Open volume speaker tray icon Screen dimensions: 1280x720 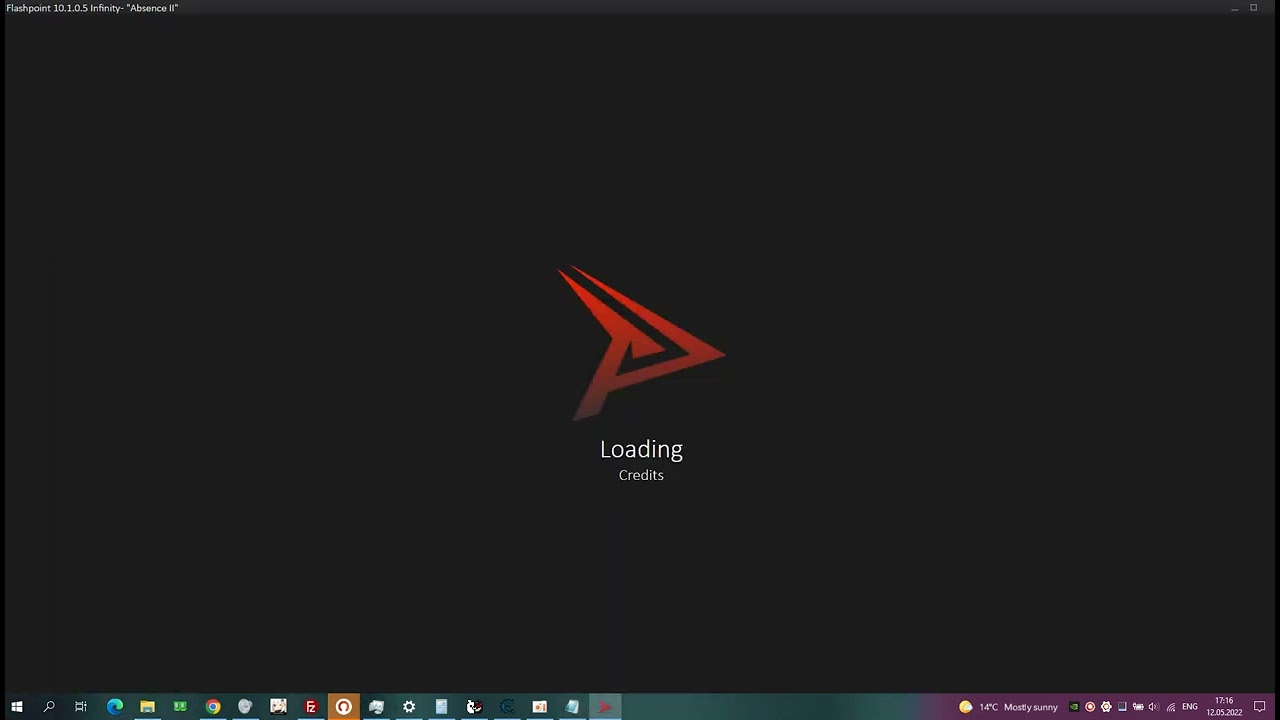(x=1153, y=707)
